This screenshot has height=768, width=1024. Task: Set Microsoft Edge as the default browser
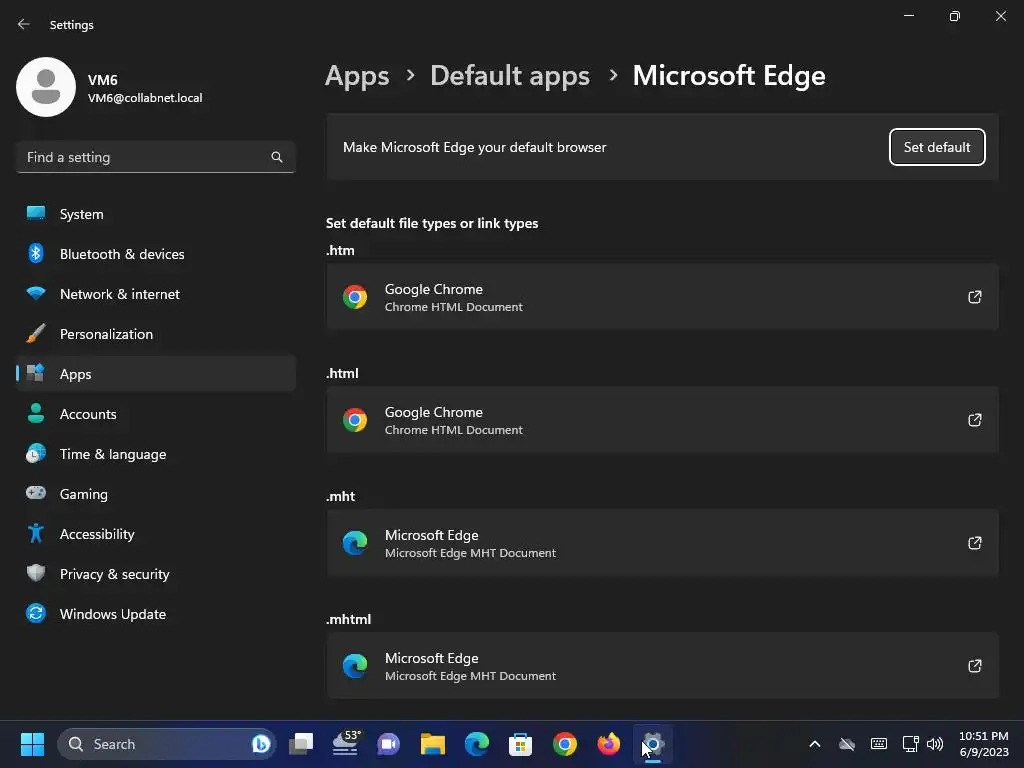tap(937, 147)
